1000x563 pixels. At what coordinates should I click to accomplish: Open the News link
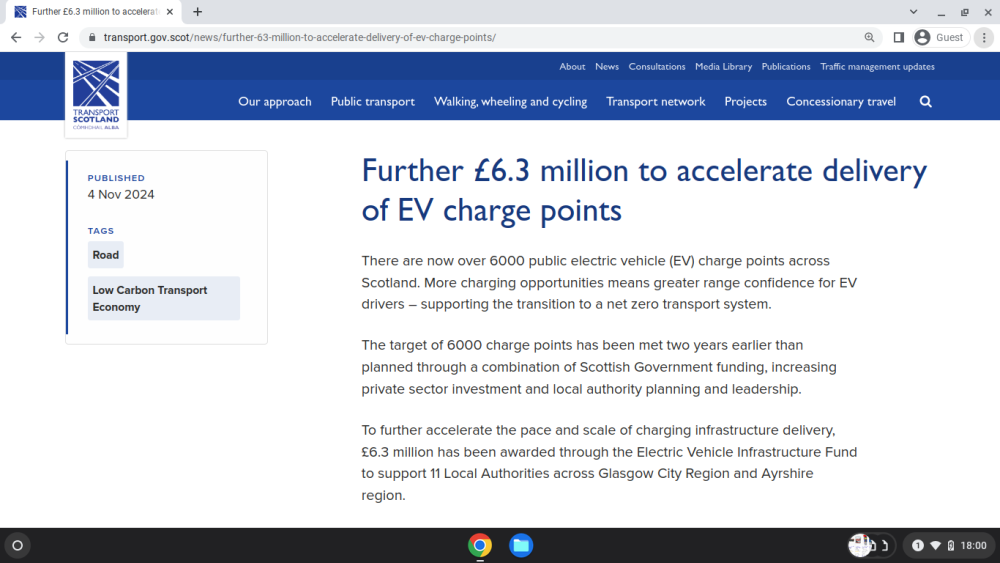coord(607,66)
